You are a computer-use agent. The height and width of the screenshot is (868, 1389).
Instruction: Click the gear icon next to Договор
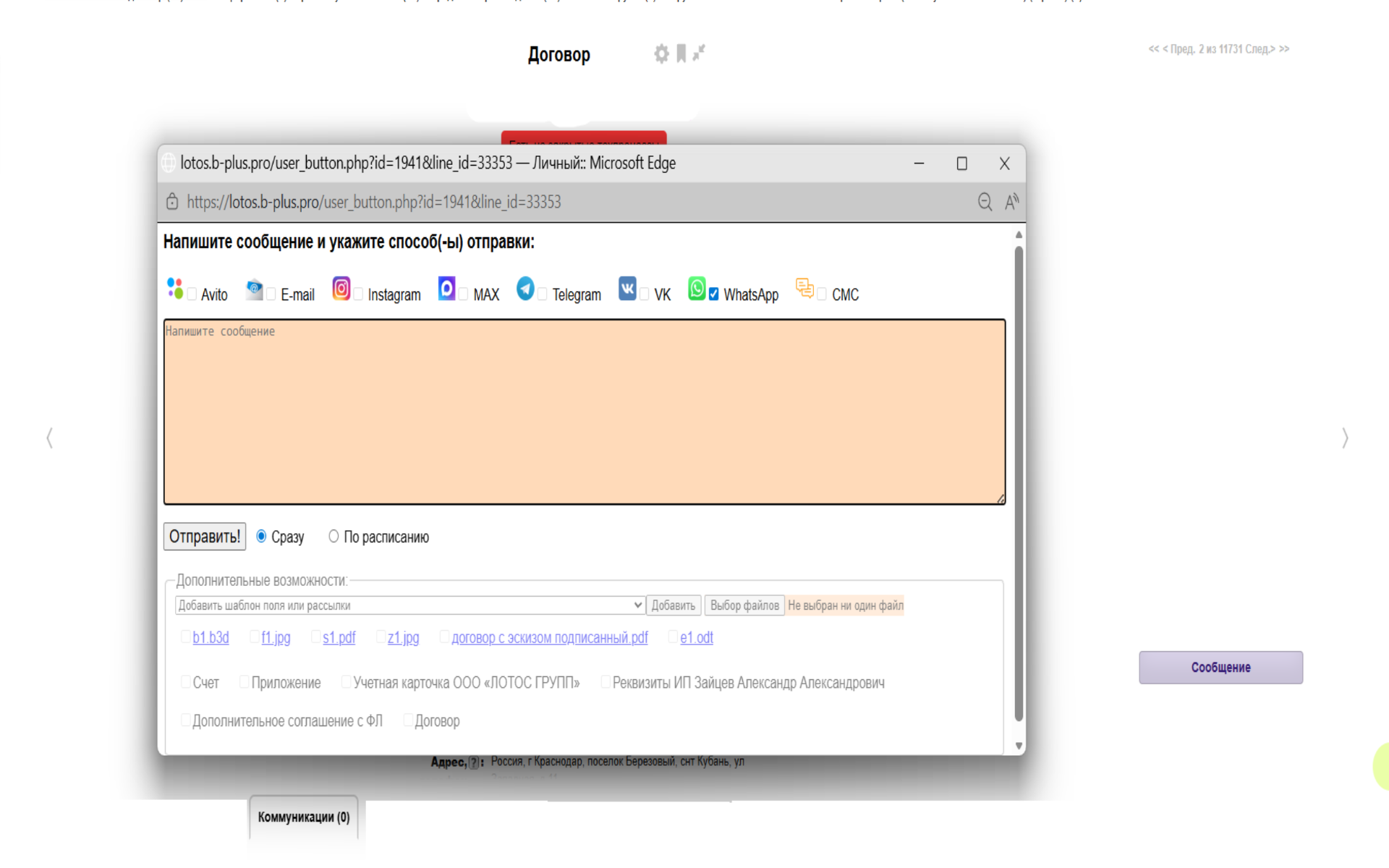tap(661, 54)
